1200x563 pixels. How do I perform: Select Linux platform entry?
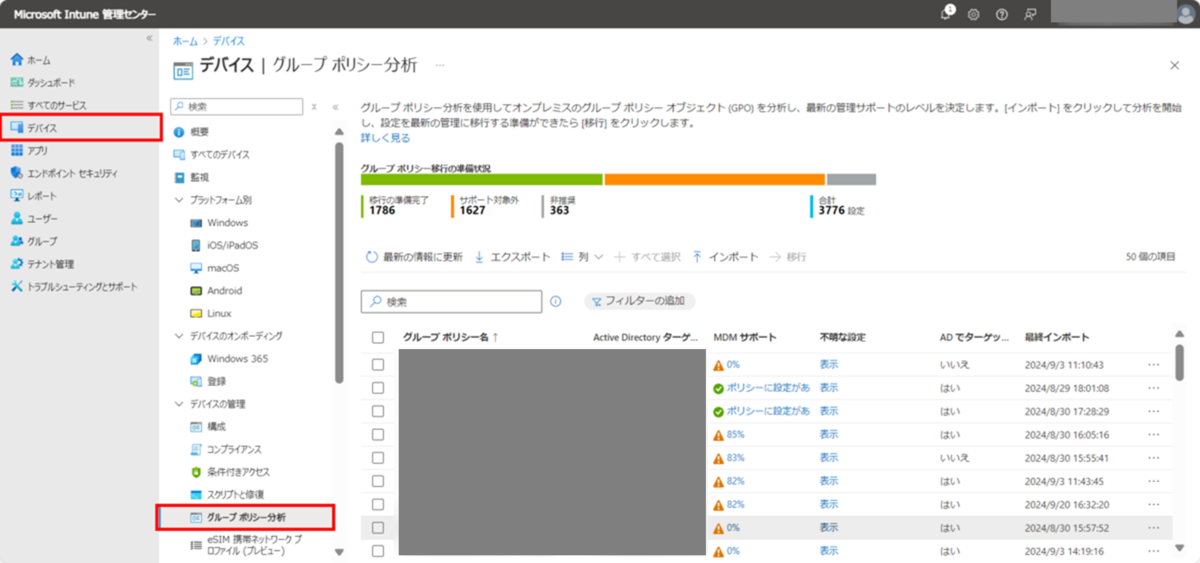click(219, 313)
